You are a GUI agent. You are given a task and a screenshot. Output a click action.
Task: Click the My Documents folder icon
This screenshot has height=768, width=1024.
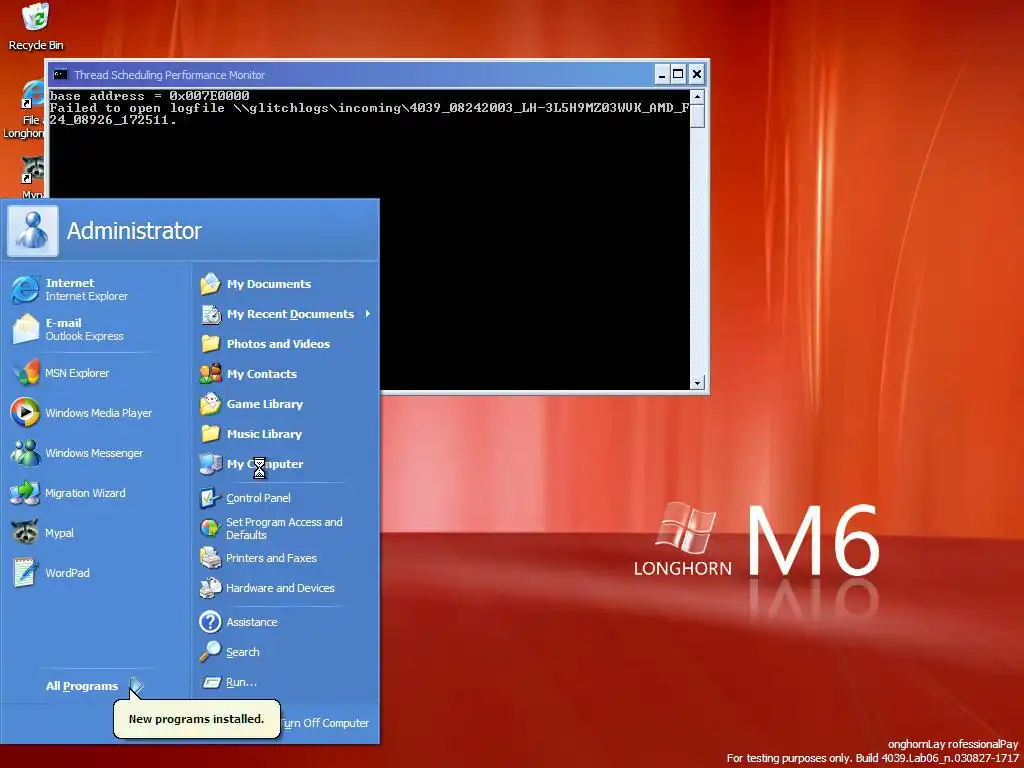(210, 283)
